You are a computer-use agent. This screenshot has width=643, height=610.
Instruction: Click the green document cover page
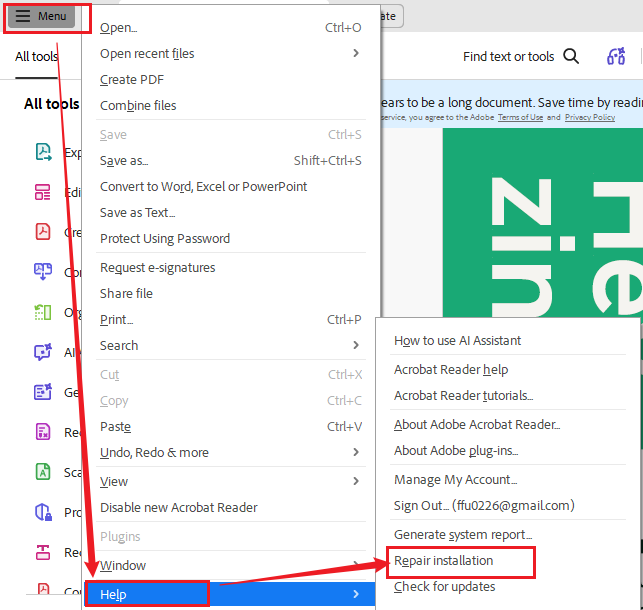pyautogui.click(x=543, y=222)
